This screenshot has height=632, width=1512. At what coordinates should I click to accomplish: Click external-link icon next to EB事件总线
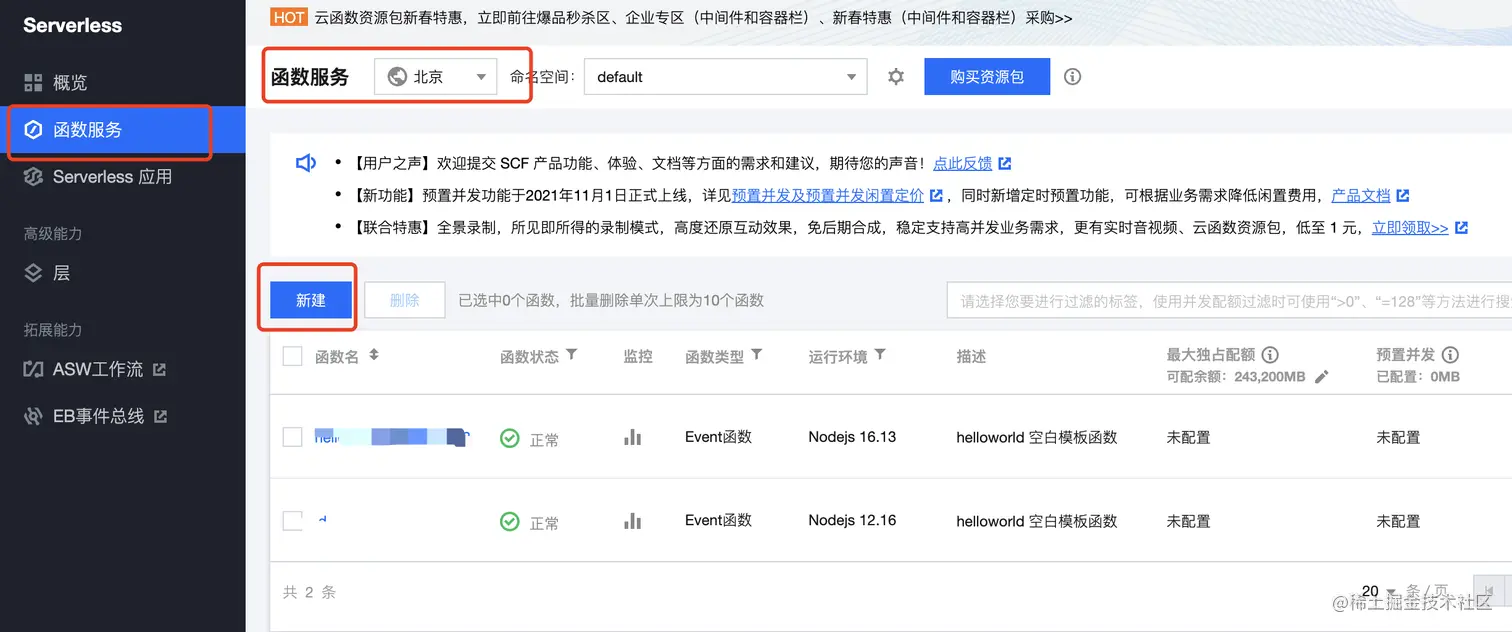click(x=160, y=416)
